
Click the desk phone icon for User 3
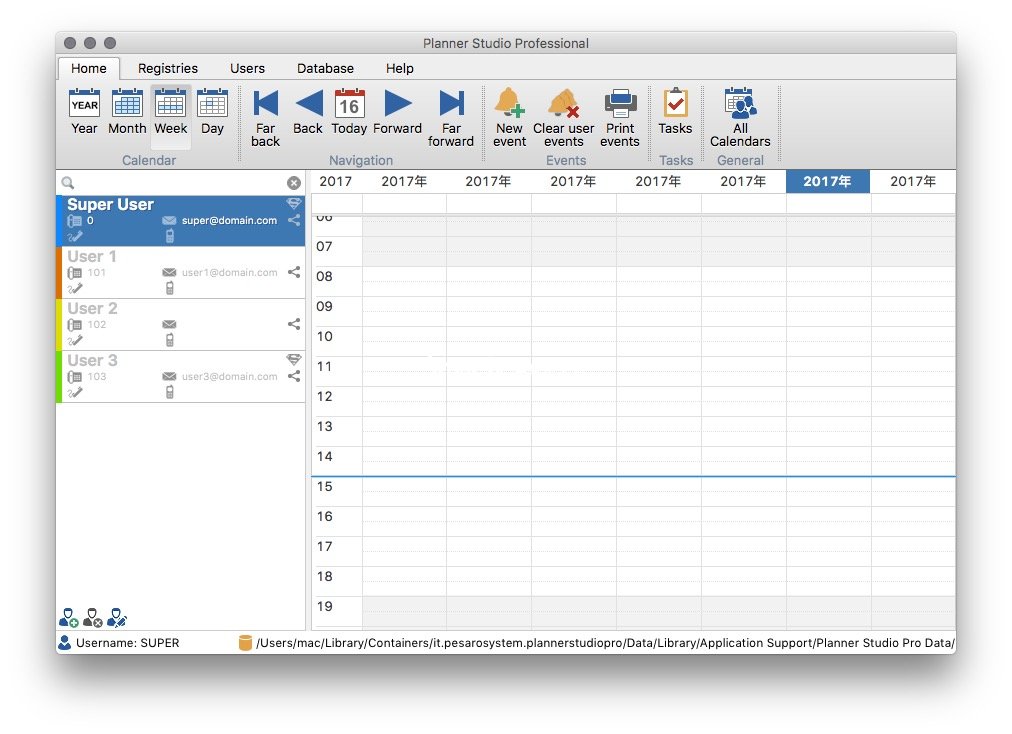pos(74,376)
